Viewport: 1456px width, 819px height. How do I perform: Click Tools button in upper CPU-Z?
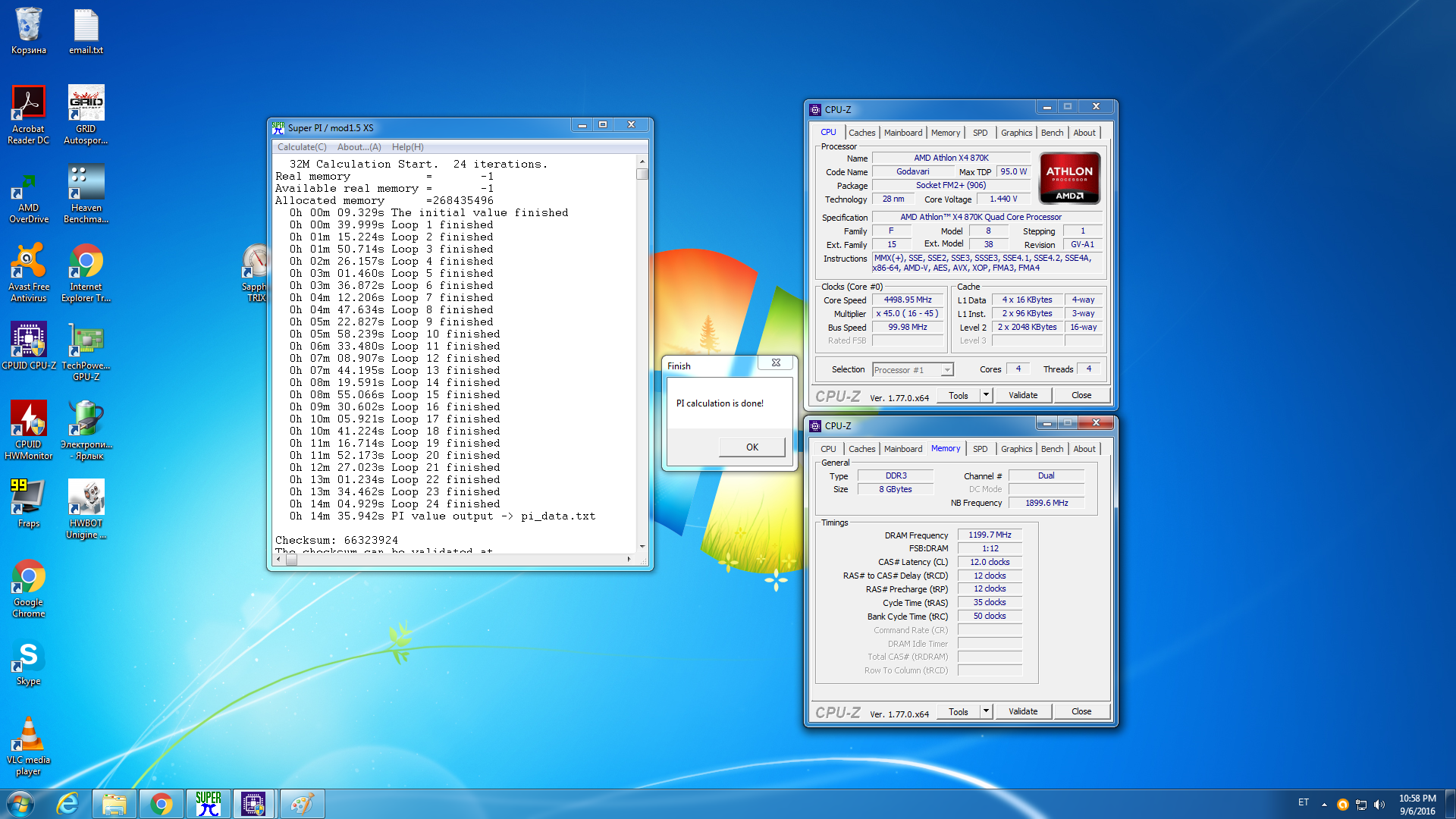959,395
